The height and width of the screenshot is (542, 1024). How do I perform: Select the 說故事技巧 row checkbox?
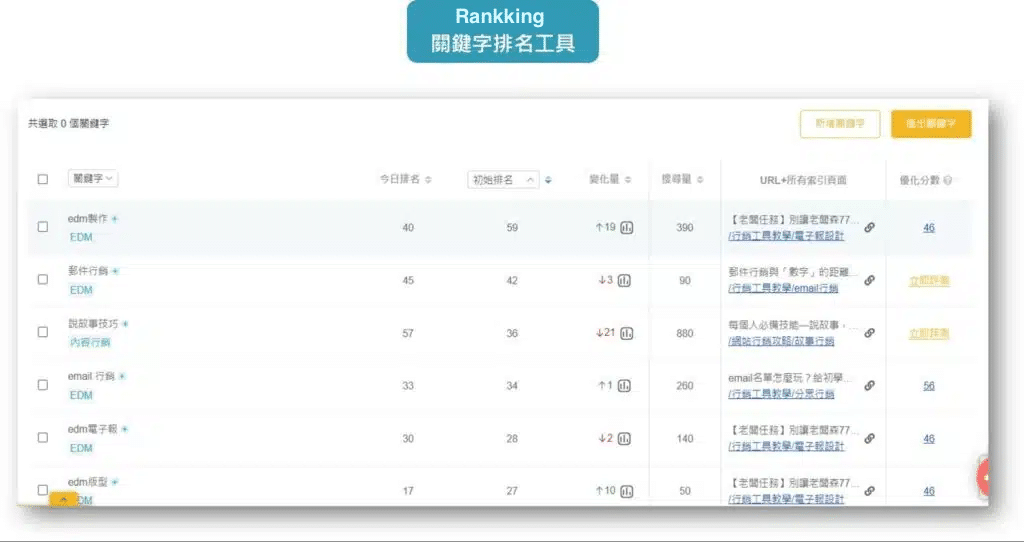pos(43,333)
